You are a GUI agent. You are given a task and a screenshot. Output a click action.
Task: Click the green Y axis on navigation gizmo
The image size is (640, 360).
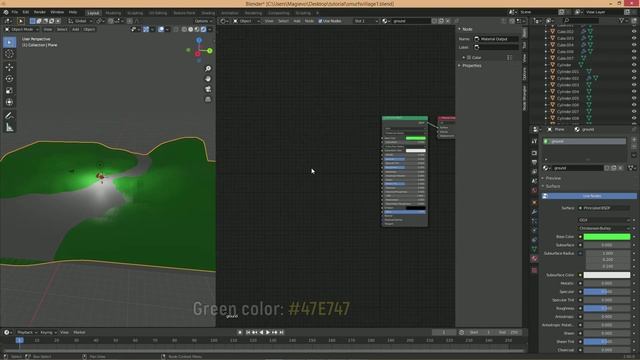coord(210,51)
